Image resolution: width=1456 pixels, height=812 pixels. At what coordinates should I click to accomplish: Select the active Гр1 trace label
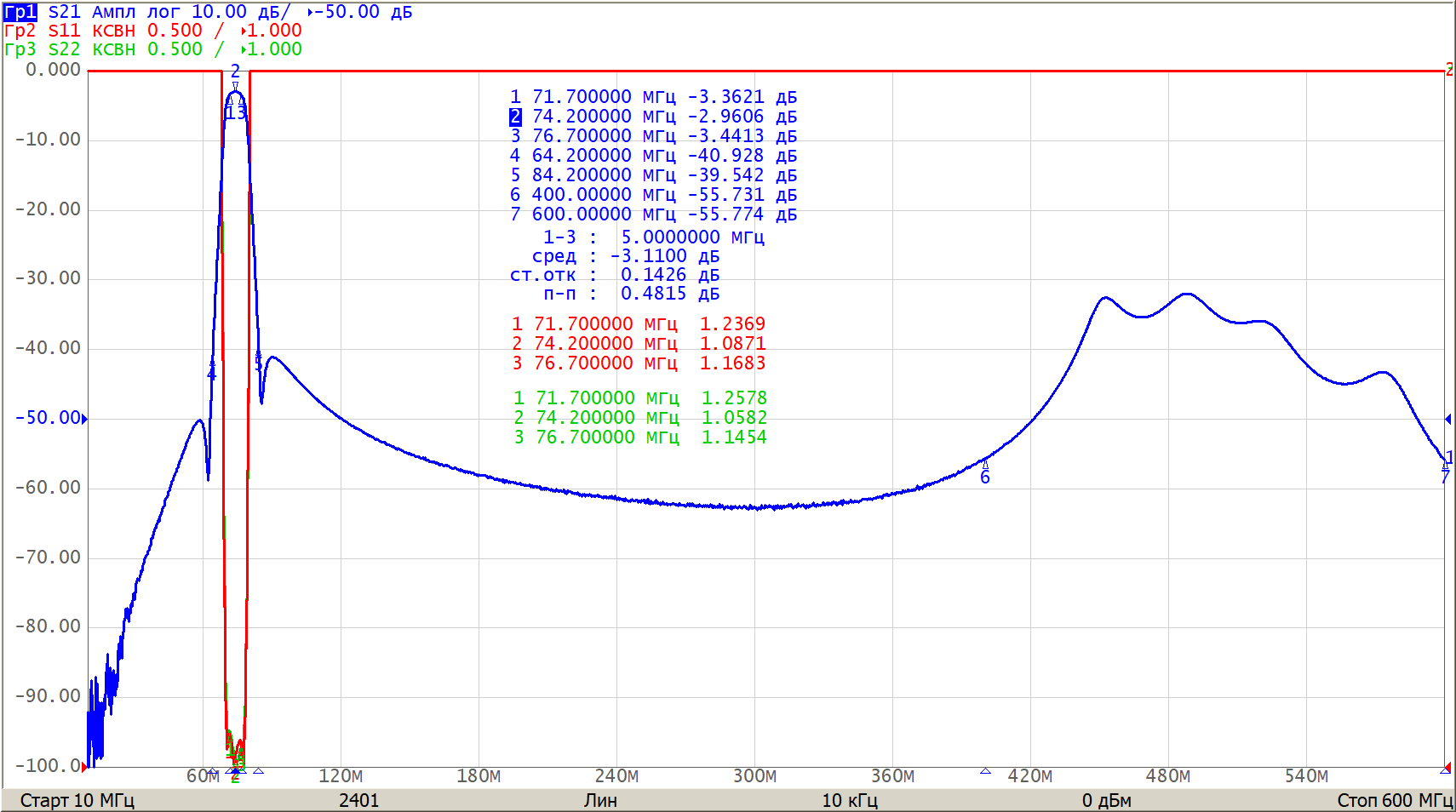(x=20, y=12)
